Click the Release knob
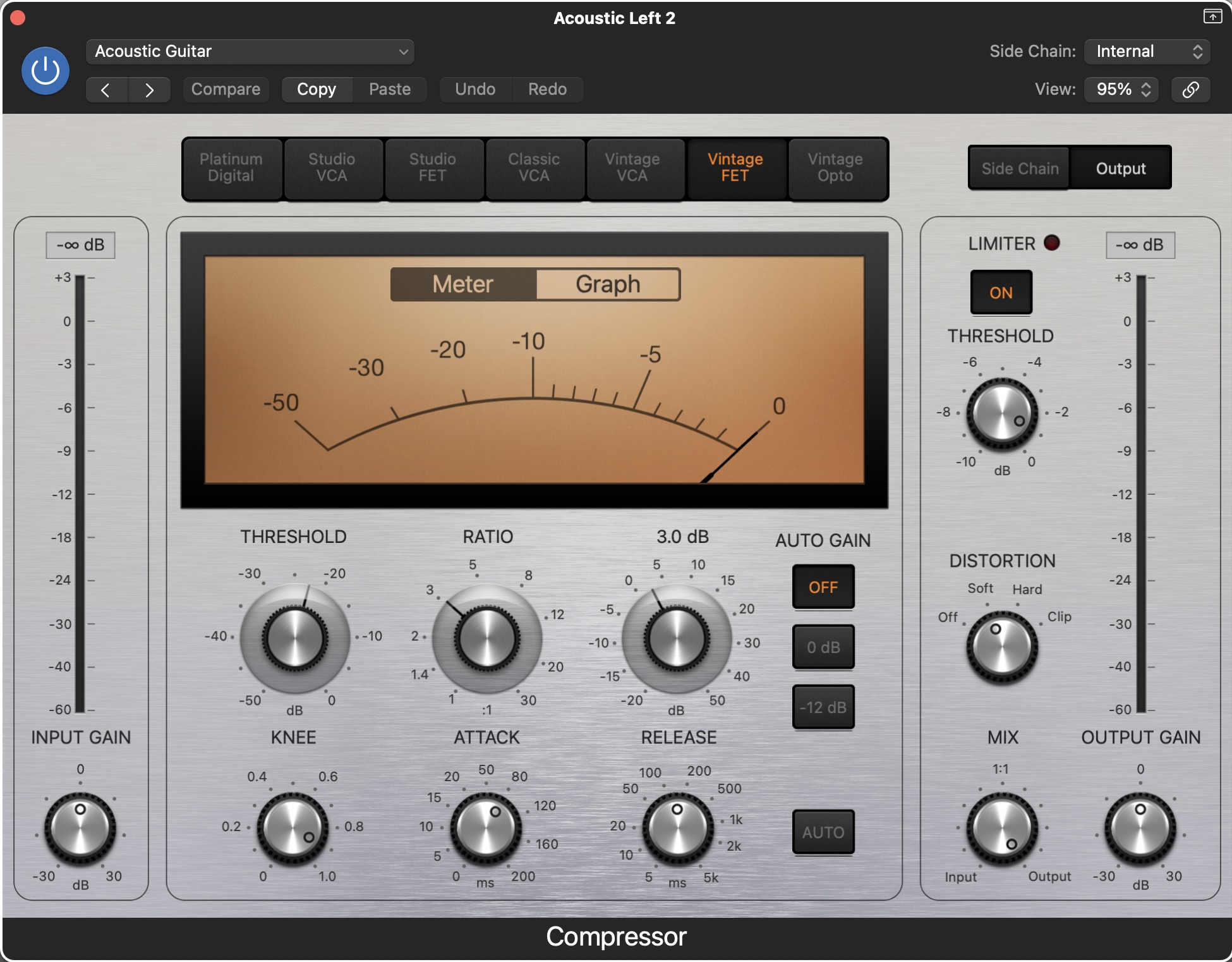The width and height of the screenshot is (1232, 962). click(677, 829)
